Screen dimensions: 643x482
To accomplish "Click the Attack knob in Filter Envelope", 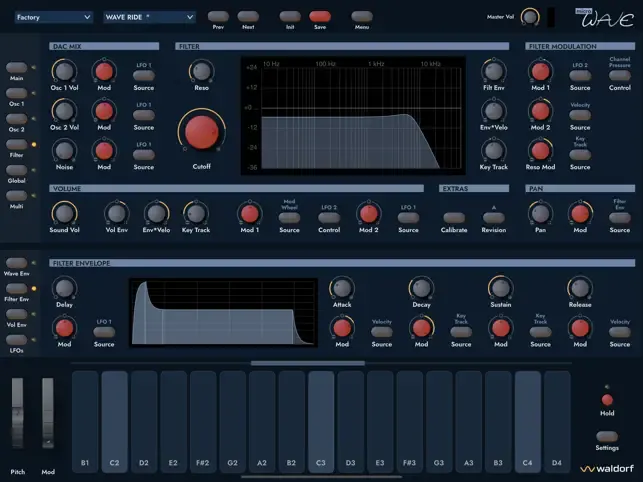I will 342,288.
